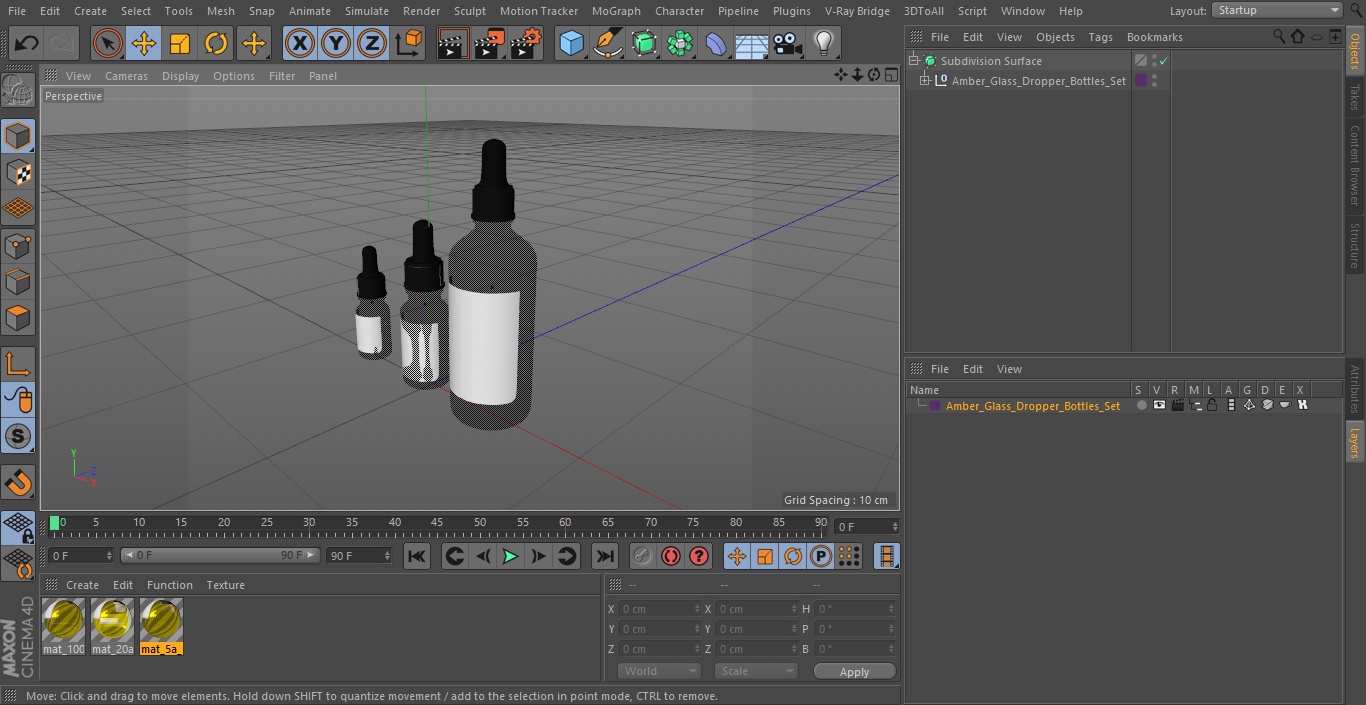Open the World coordinate dropdown
This screenshot has height=705, width=1366.
[x=659, y=671]
